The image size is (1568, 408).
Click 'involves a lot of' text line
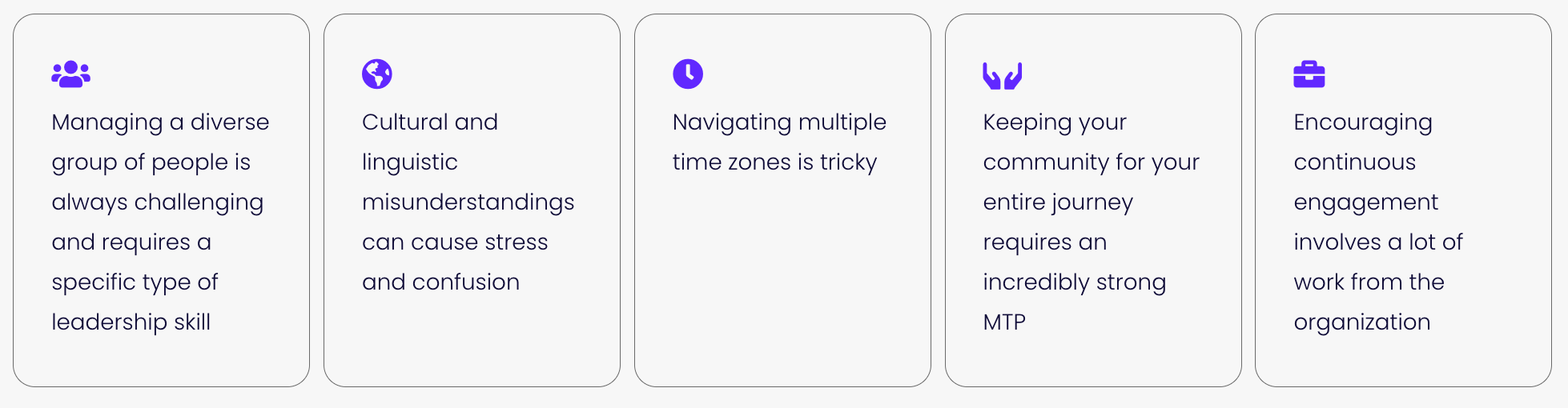point(1378,242)
